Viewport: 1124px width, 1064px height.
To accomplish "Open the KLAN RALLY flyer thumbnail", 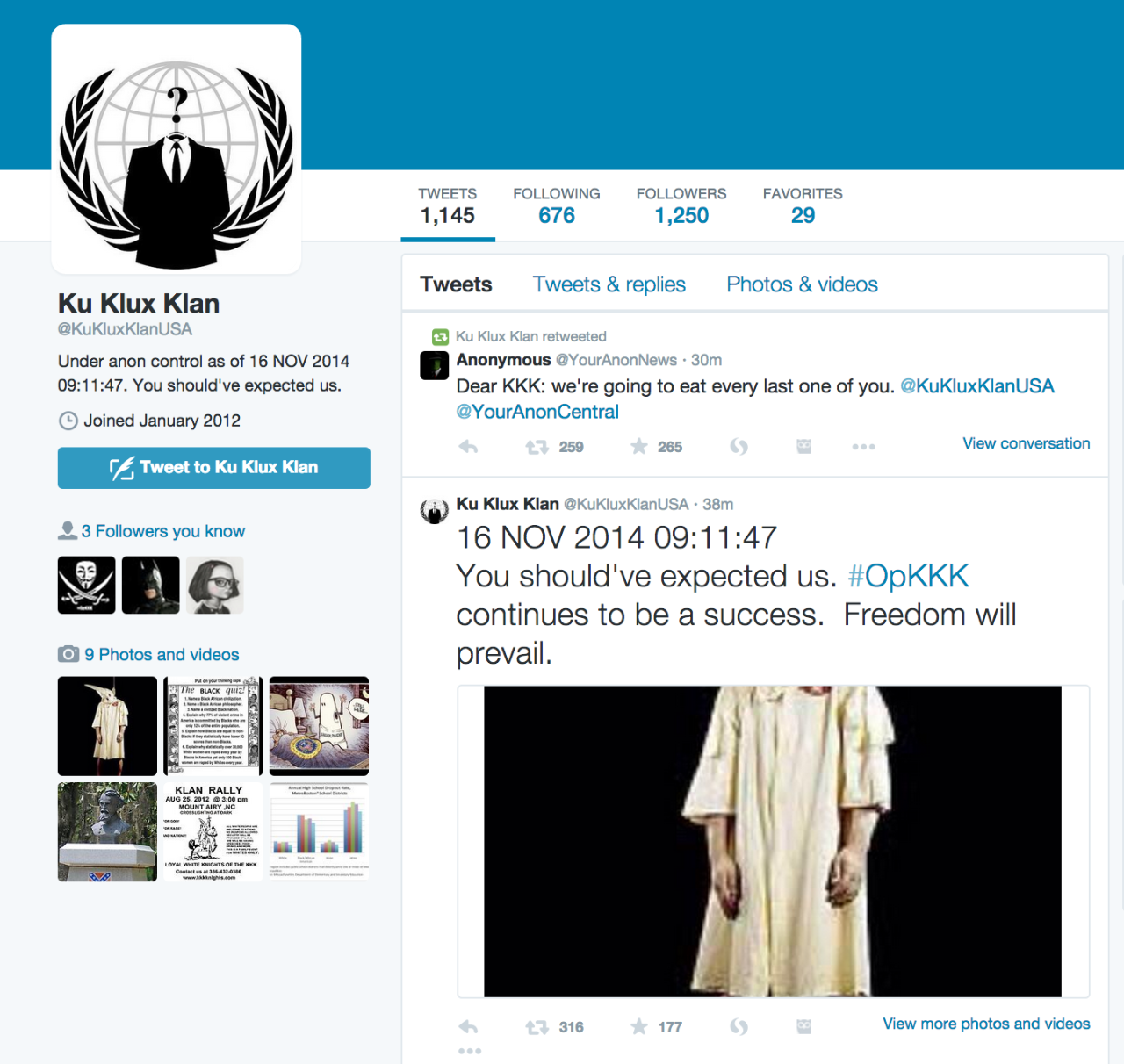I will [x=213, y=832].
